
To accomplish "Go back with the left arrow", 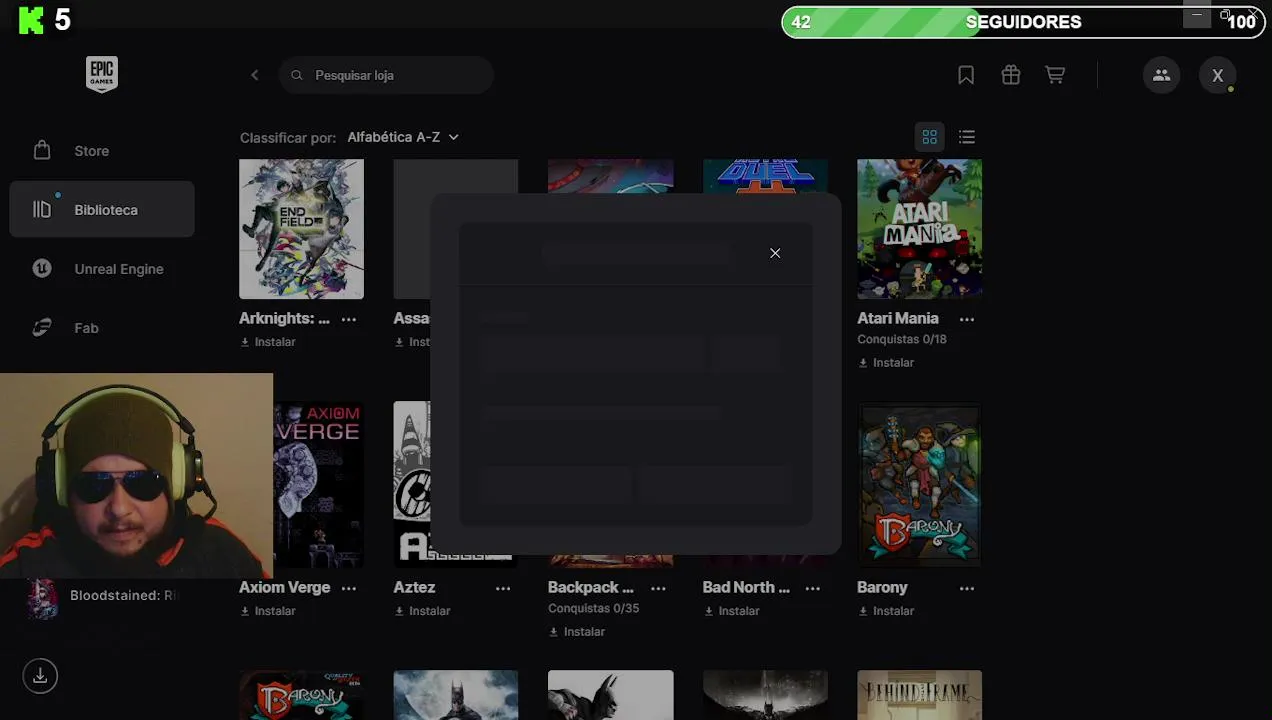I will click(x=254, y=75).
